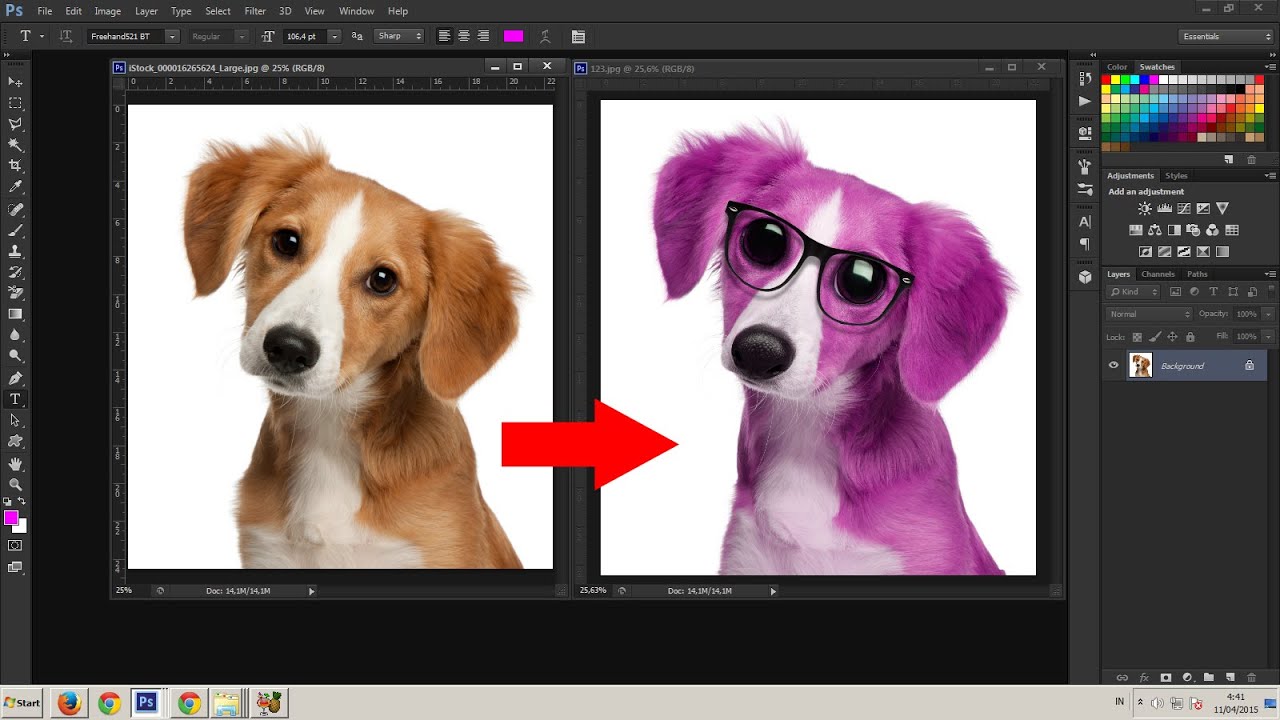
Task: Select the Brush tool
Action: pyautogui.click(x=15, y=231)
